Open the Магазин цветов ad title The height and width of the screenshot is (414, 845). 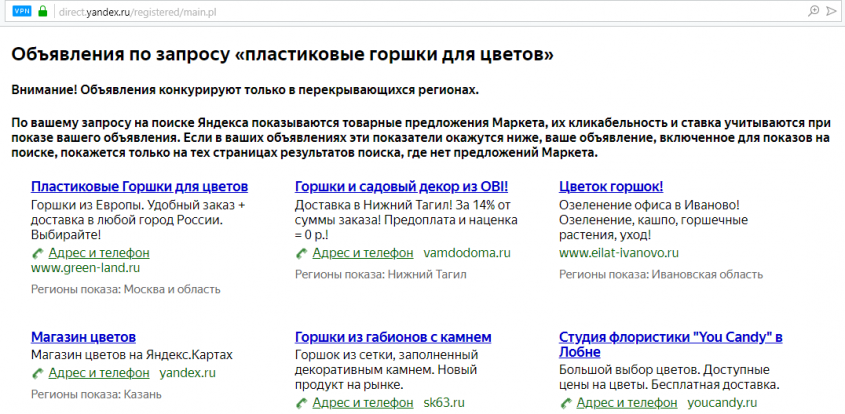tap(84, 337)
